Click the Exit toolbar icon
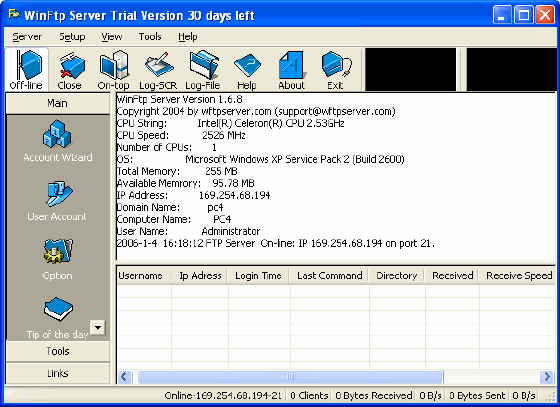This screenshot has width=560, height=407. [x=335, y=70]
